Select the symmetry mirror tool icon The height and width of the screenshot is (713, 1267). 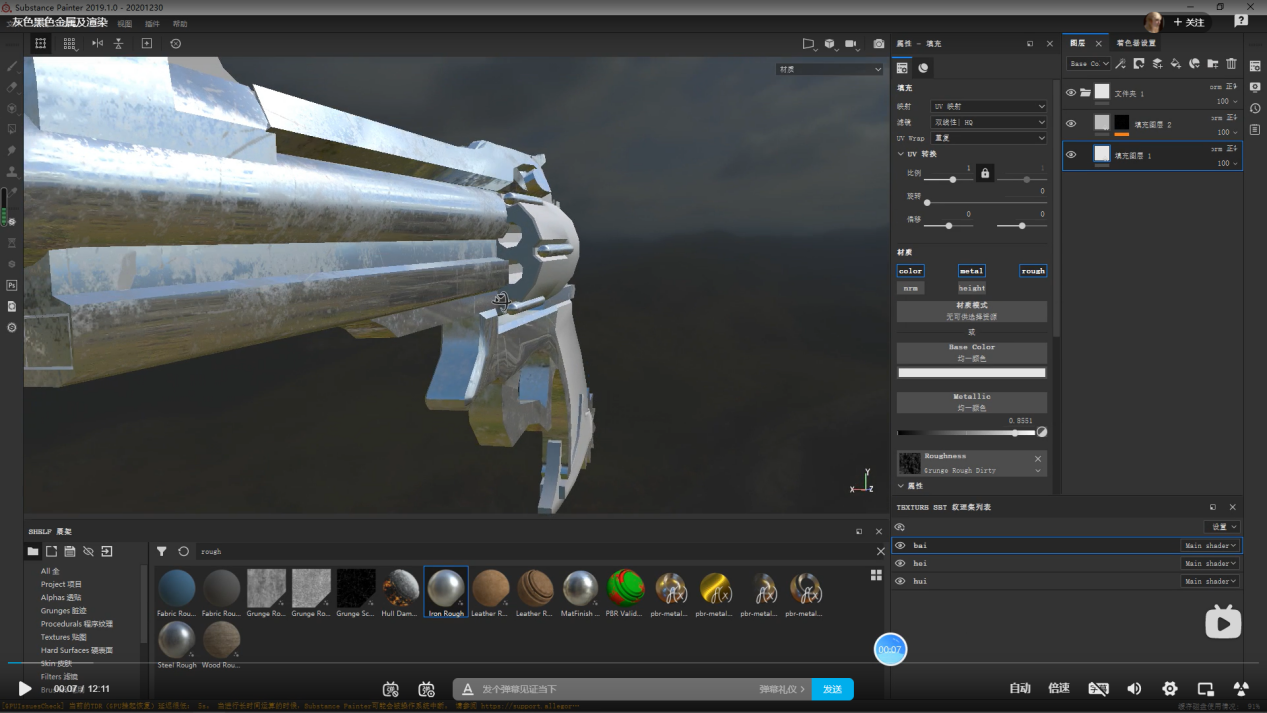[x=97, y=44]
